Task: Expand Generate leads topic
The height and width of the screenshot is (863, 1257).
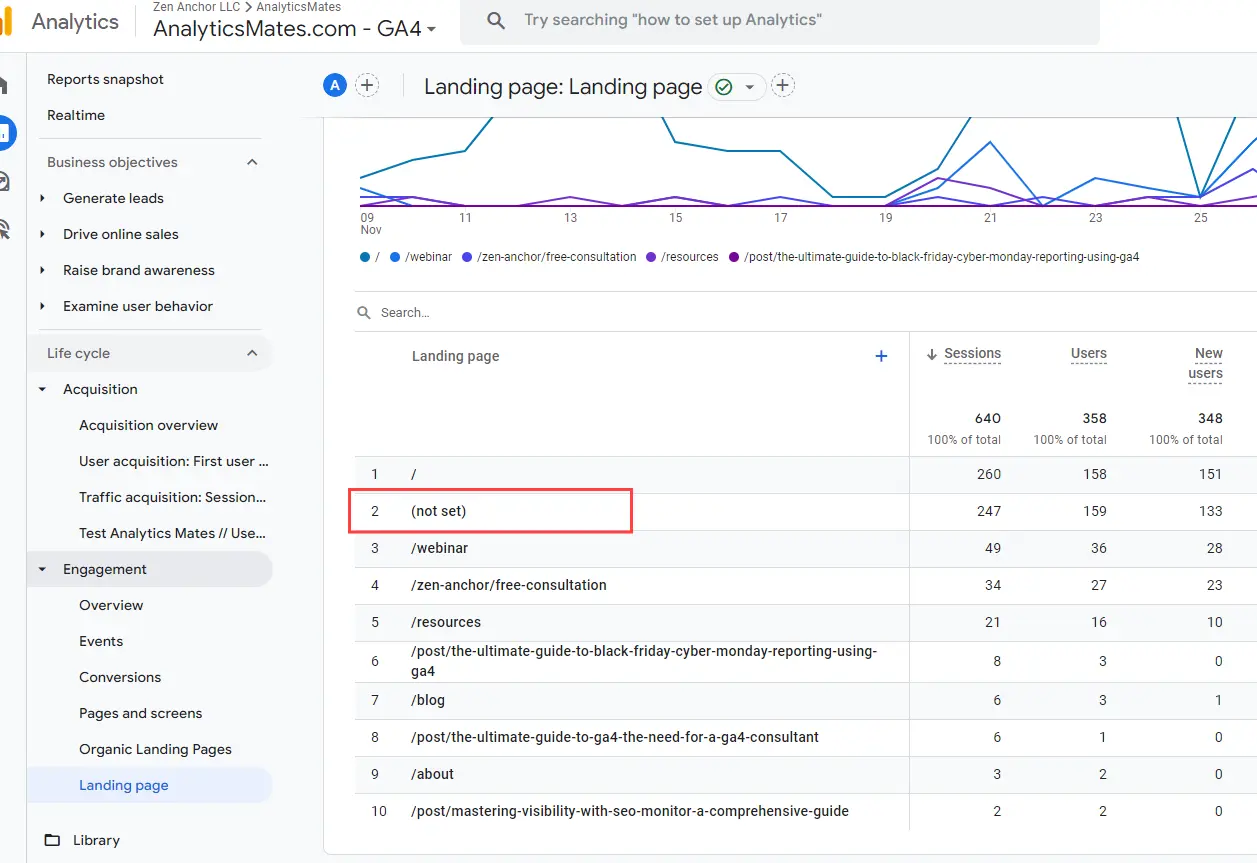Action: click(x=42, y=198)
